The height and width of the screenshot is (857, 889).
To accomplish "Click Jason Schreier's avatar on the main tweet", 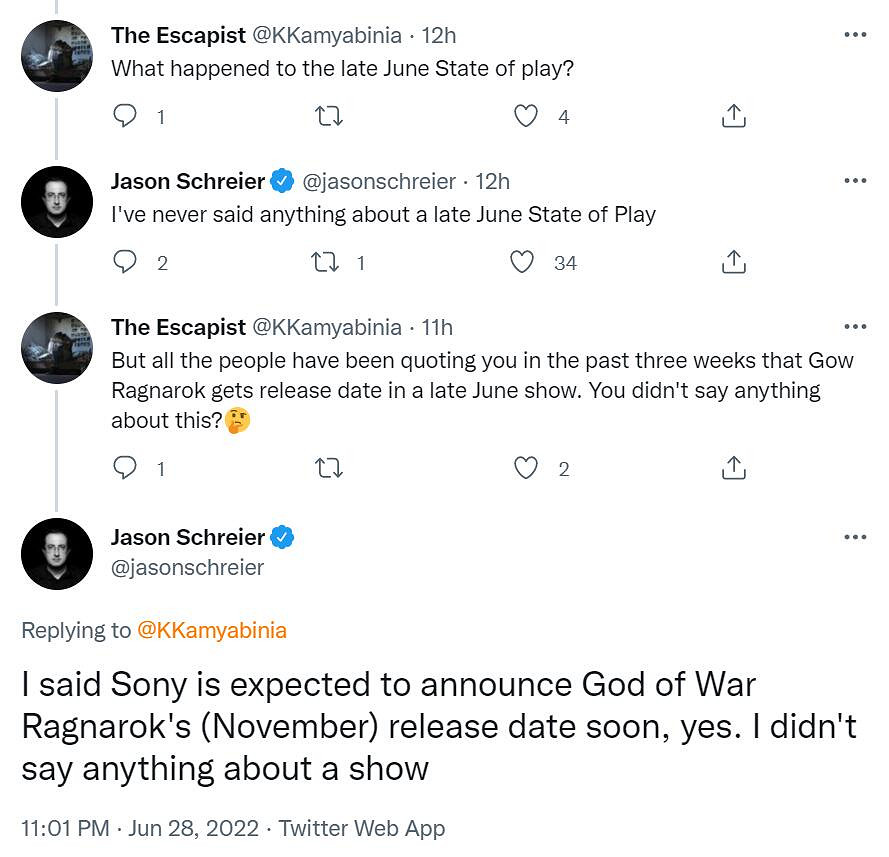I will pos(57,553).
